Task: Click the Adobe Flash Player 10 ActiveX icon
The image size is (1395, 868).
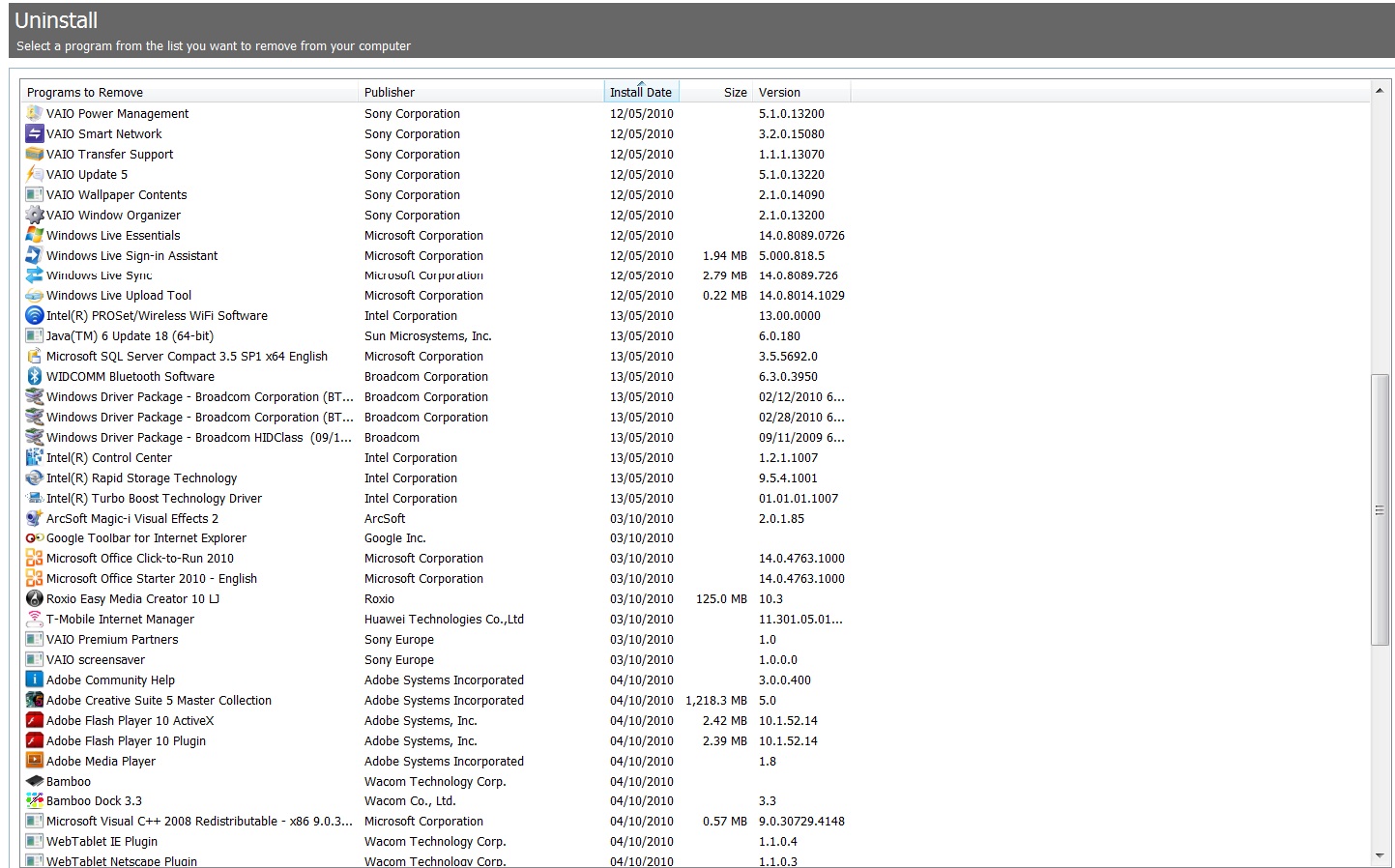Action: pos(34,720)
